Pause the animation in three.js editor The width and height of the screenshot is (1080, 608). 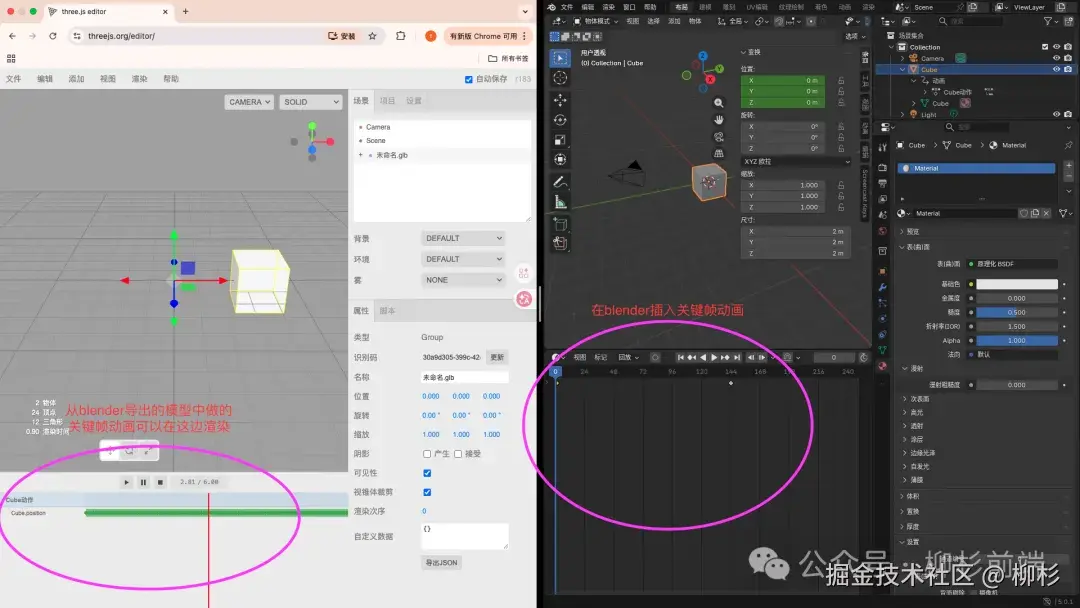pyautogui.click(x=143, y=483)
